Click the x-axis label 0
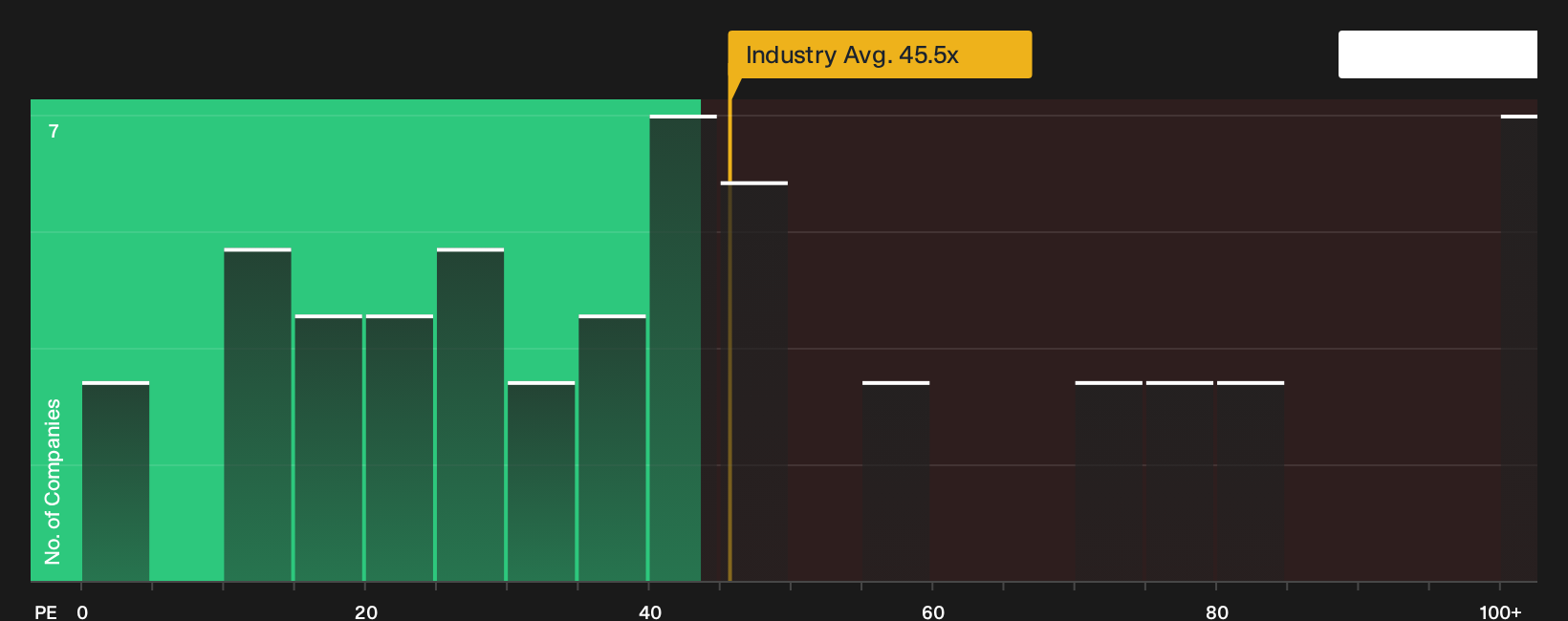1568x621 pixels. [x=82, y=612]
